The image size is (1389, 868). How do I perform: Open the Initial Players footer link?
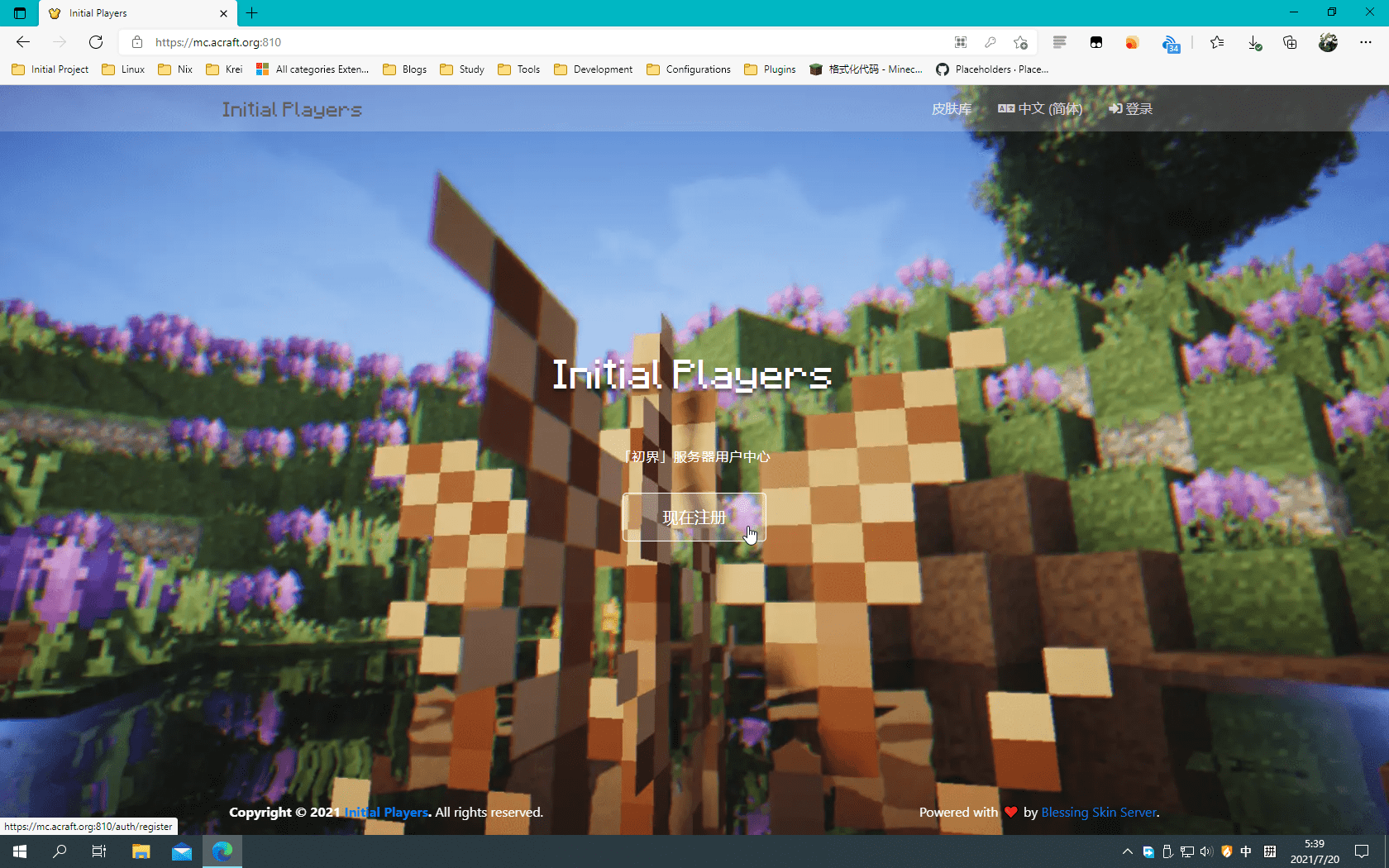pyautogui.click(x=386, y=813)
